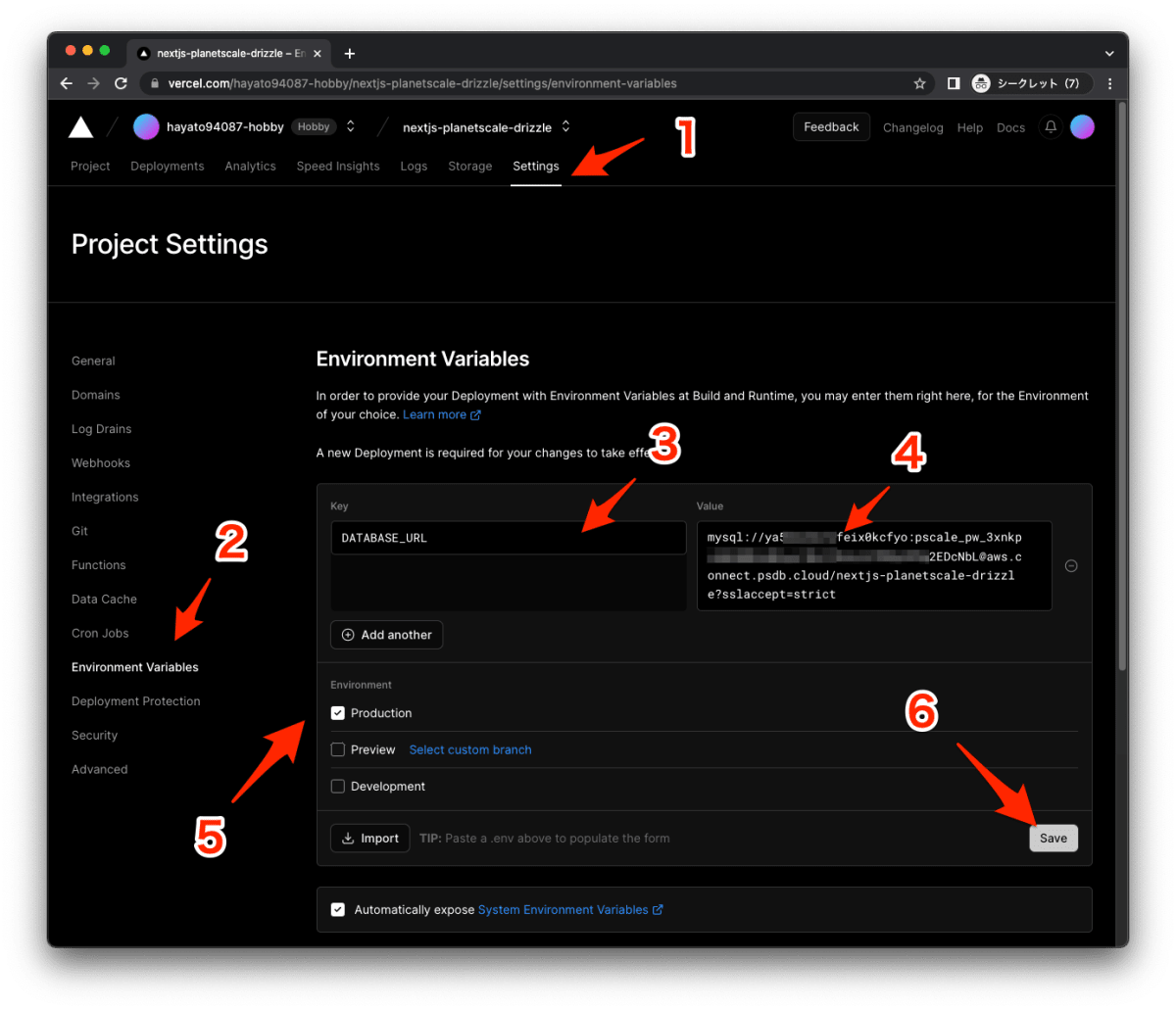Open the notifications bell
This screenshot has width=1176, height=1010.
(x=1051, y=127)
